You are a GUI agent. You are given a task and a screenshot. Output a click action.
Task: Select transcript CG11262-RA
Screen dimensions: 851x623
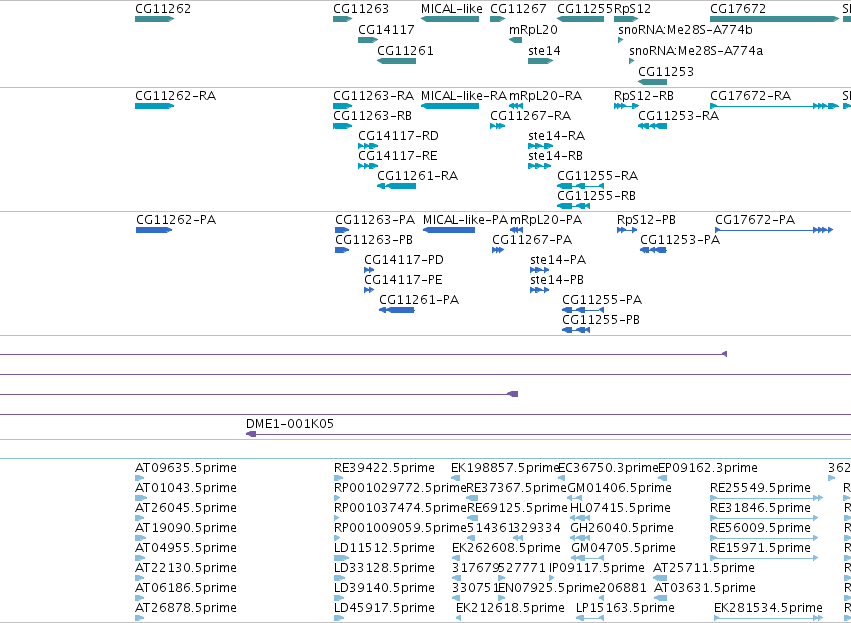click(x=155, y=106)
